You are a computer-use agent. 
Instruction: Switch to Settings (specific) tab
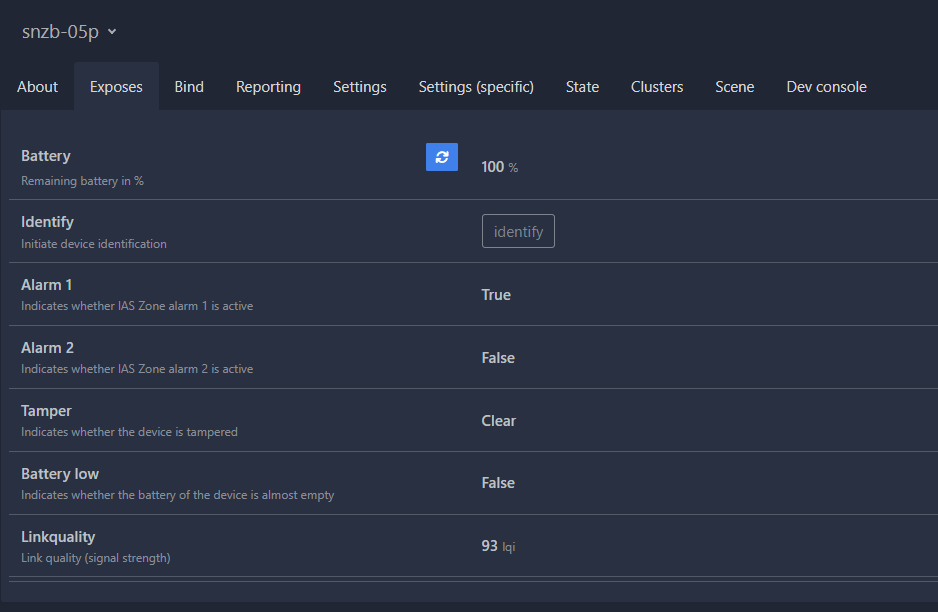476,87
